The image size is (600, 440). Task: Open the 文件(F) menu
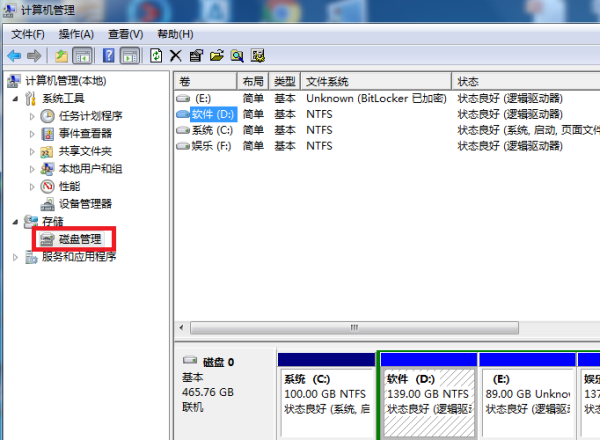[x=28, y=34]
